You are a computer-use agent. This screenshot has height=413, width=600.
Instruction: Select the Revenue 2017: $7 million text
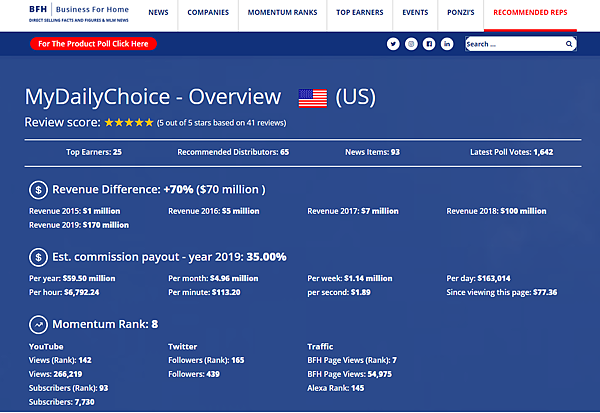353,211
